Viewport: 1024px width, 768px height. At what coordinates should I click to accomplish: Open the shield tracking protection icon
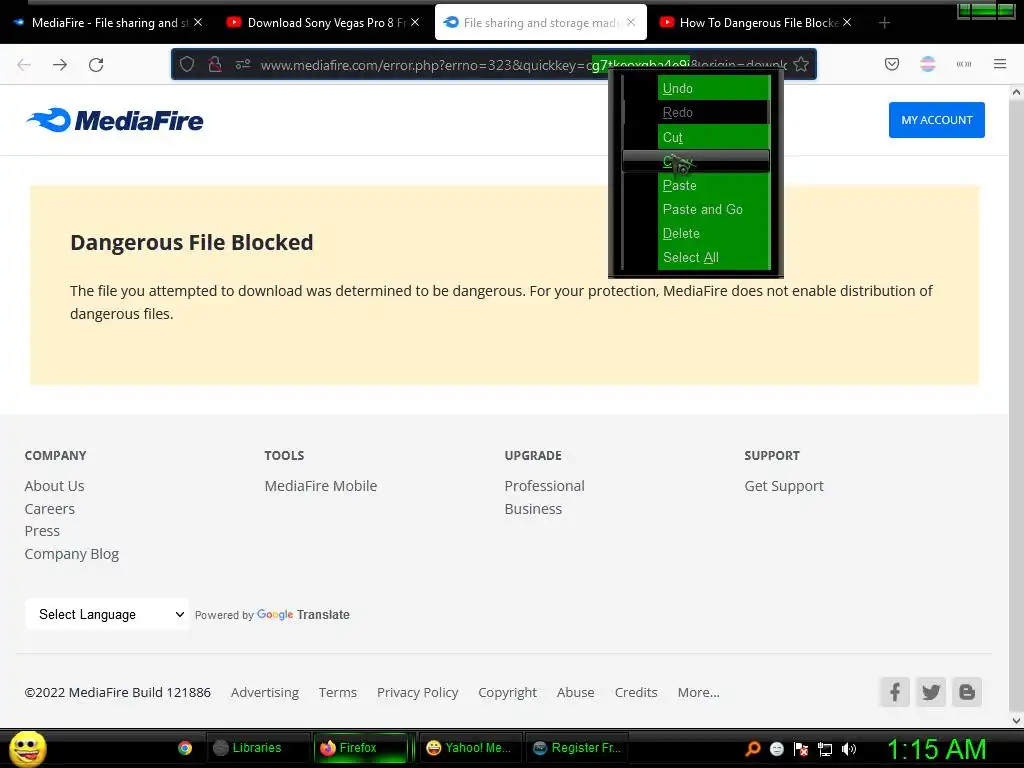(x=187, y=64)
